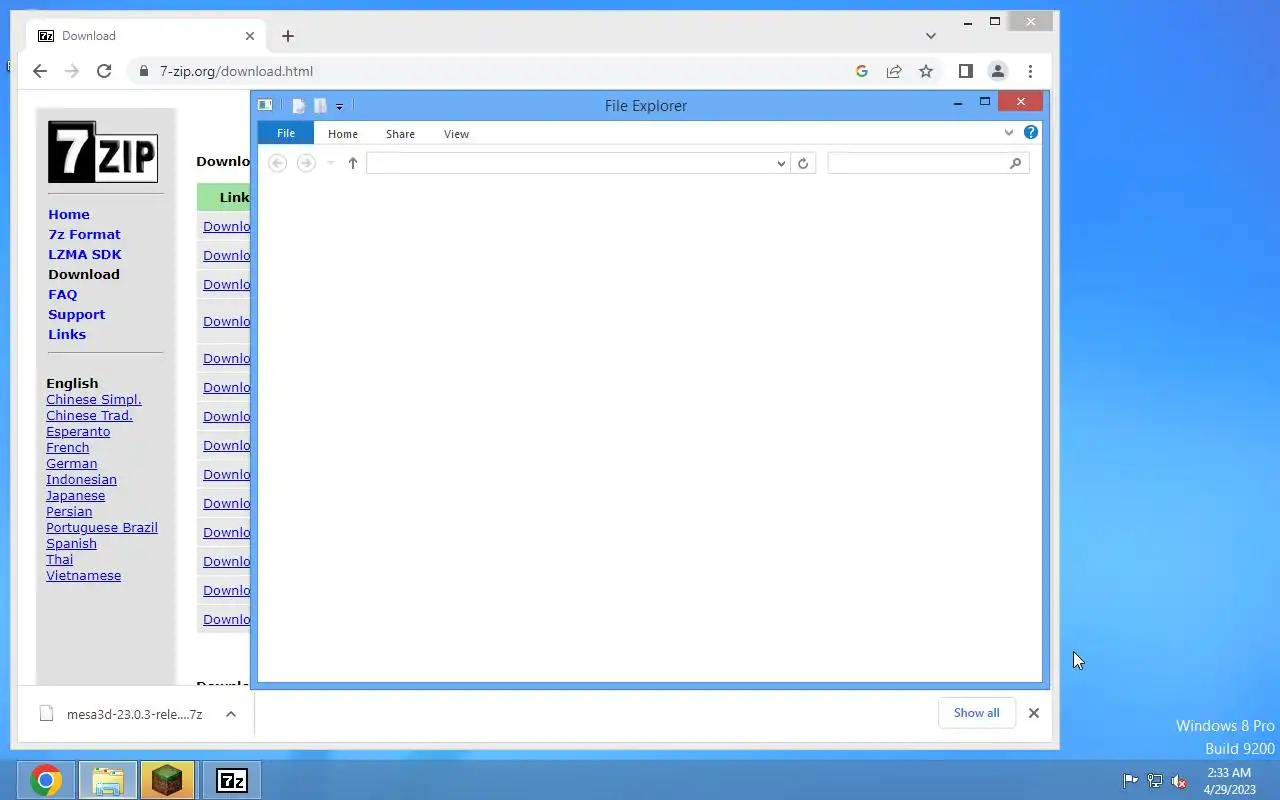1280x800 pixels.
Task: Open Customize Quick Access Toolbar dropdown
Action: (x=339, y=106)
